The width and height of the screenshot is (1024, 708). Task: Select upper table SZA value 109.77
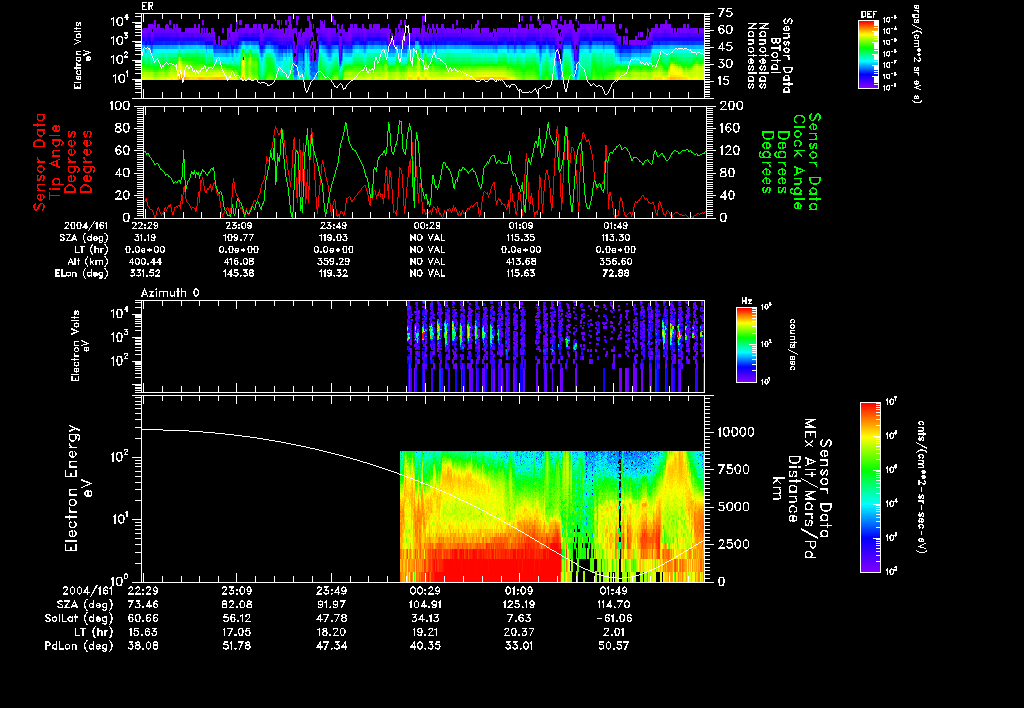[238, 238]
